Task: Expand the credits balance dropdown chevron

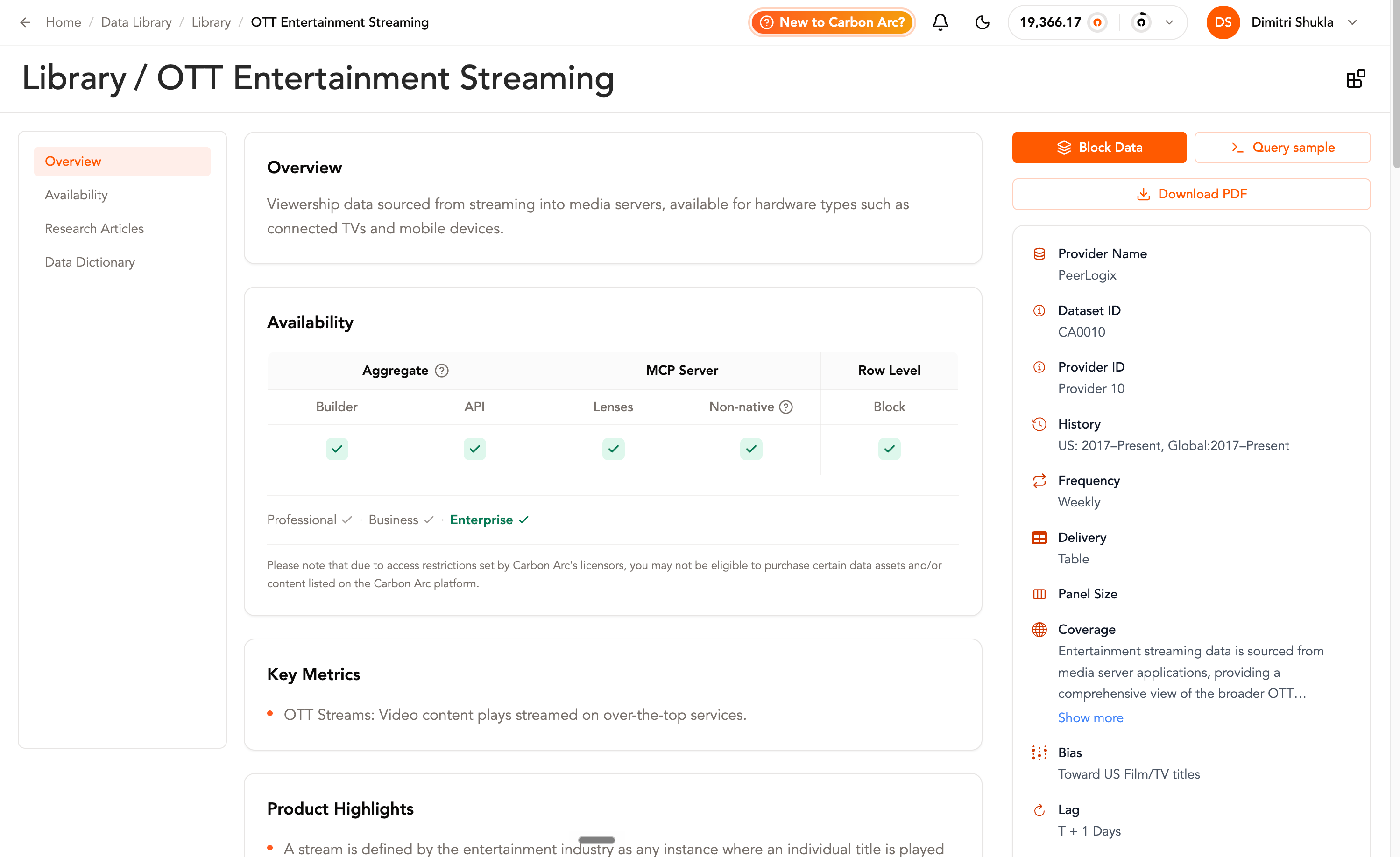Action: point(1169,22)
